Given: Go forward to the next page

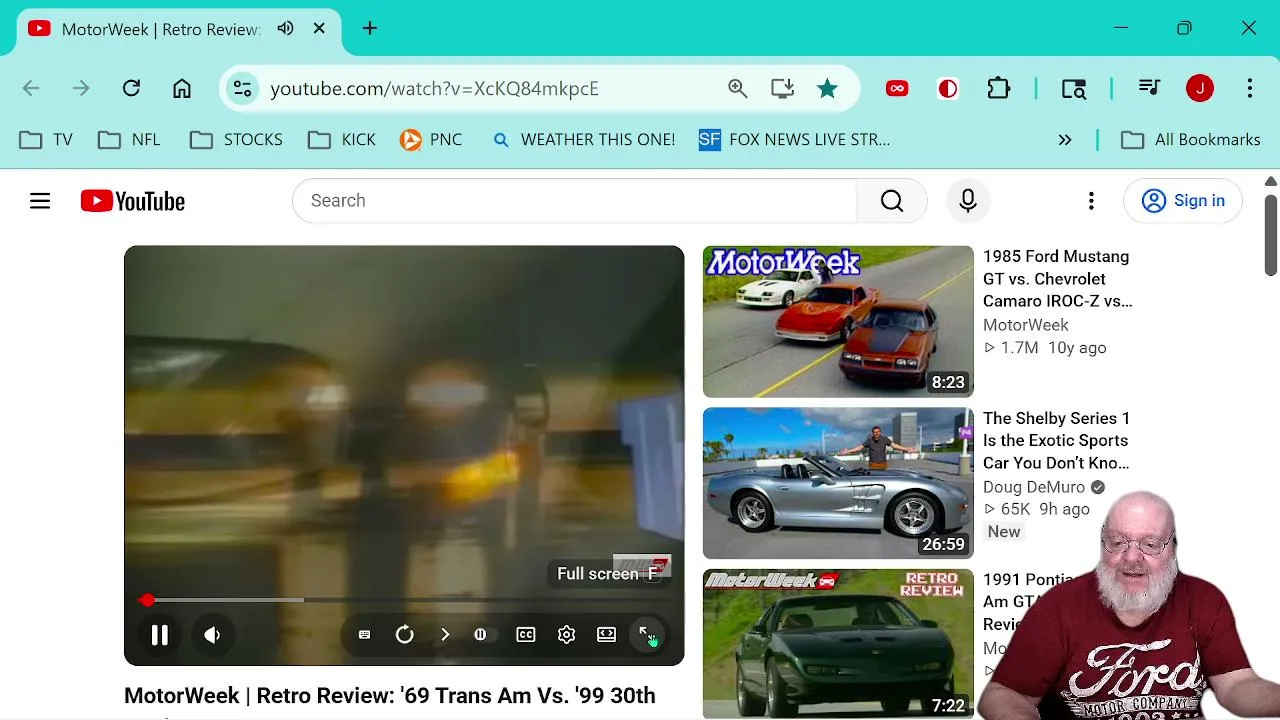Looking at the screenshot, I should click(81, 89).
